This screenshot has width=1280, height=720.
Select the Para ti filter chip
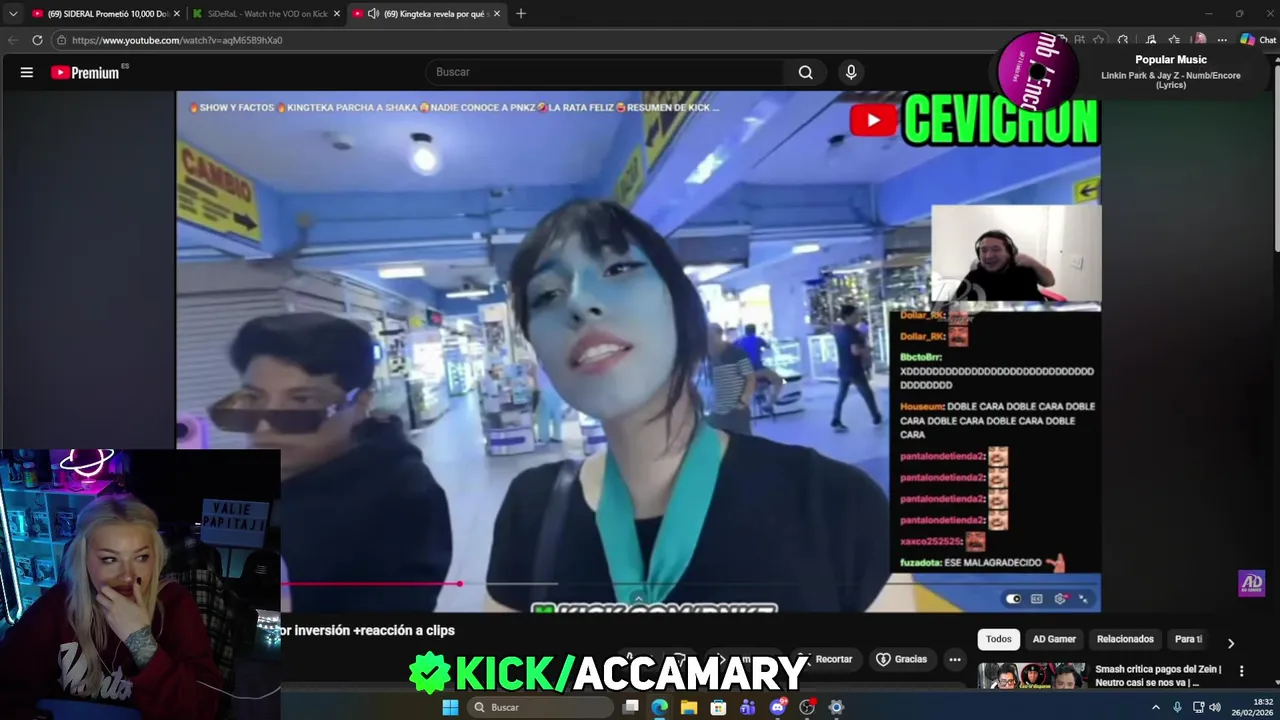coord(1188,639)
